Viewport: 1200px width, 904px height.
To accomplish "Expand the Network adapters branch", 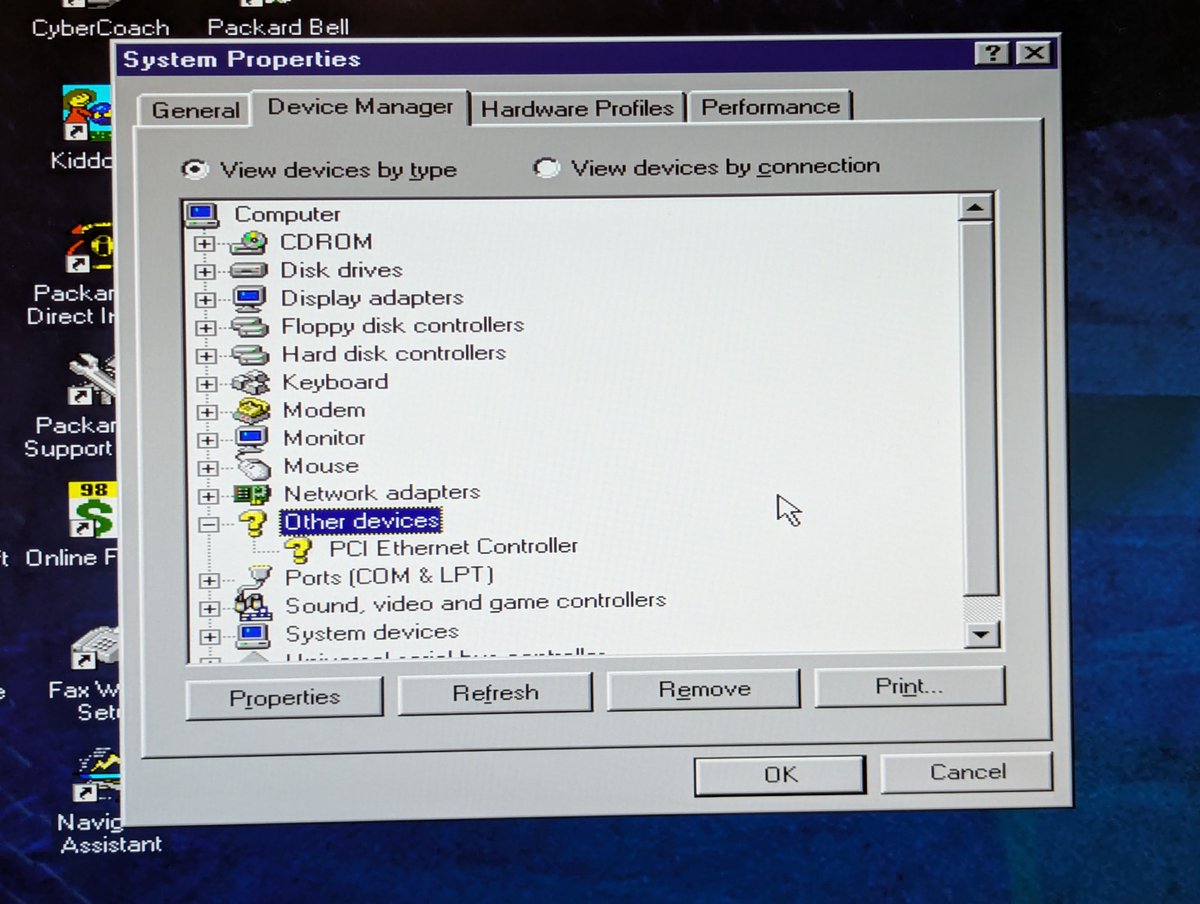I will [208, 495].
